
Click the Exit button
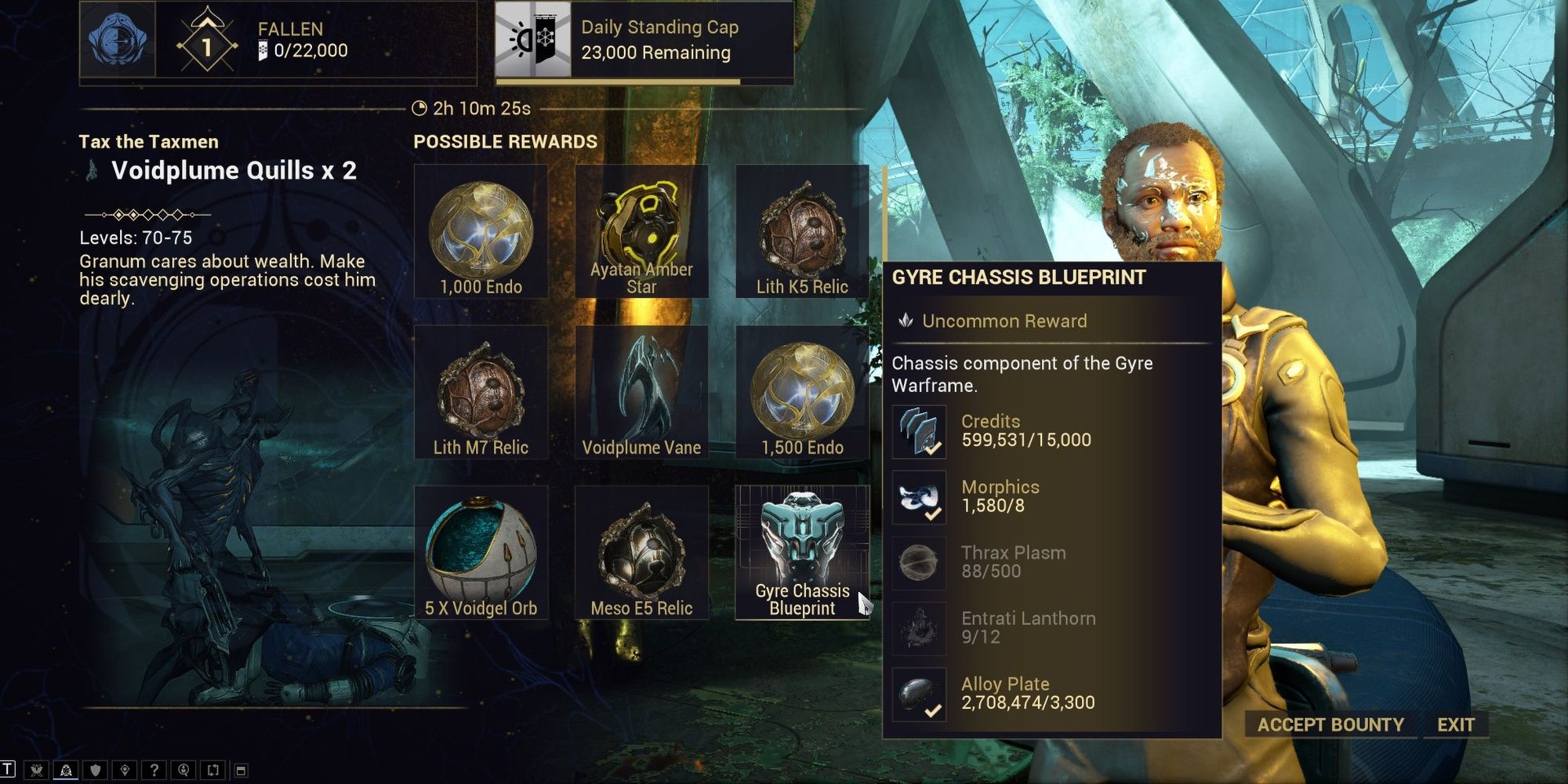pos(1456,724)
